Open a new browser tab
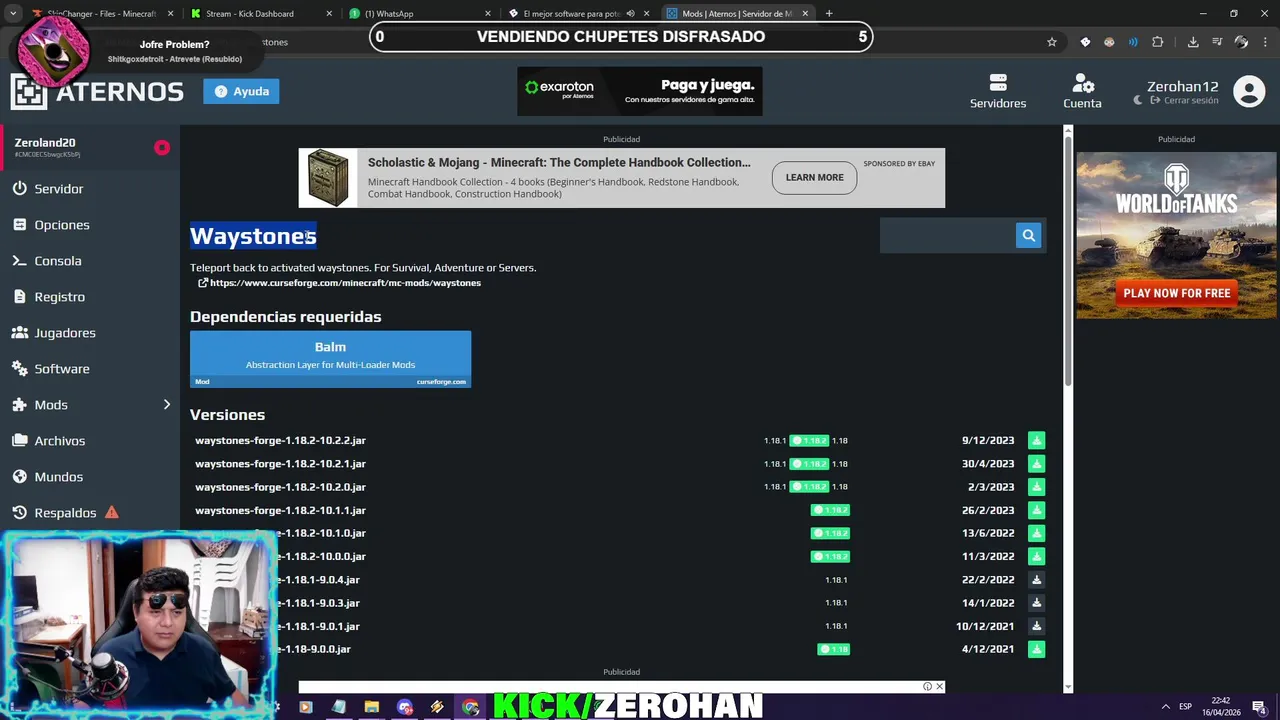Viewport: 1280px width, 720px height. pos(829,14)
